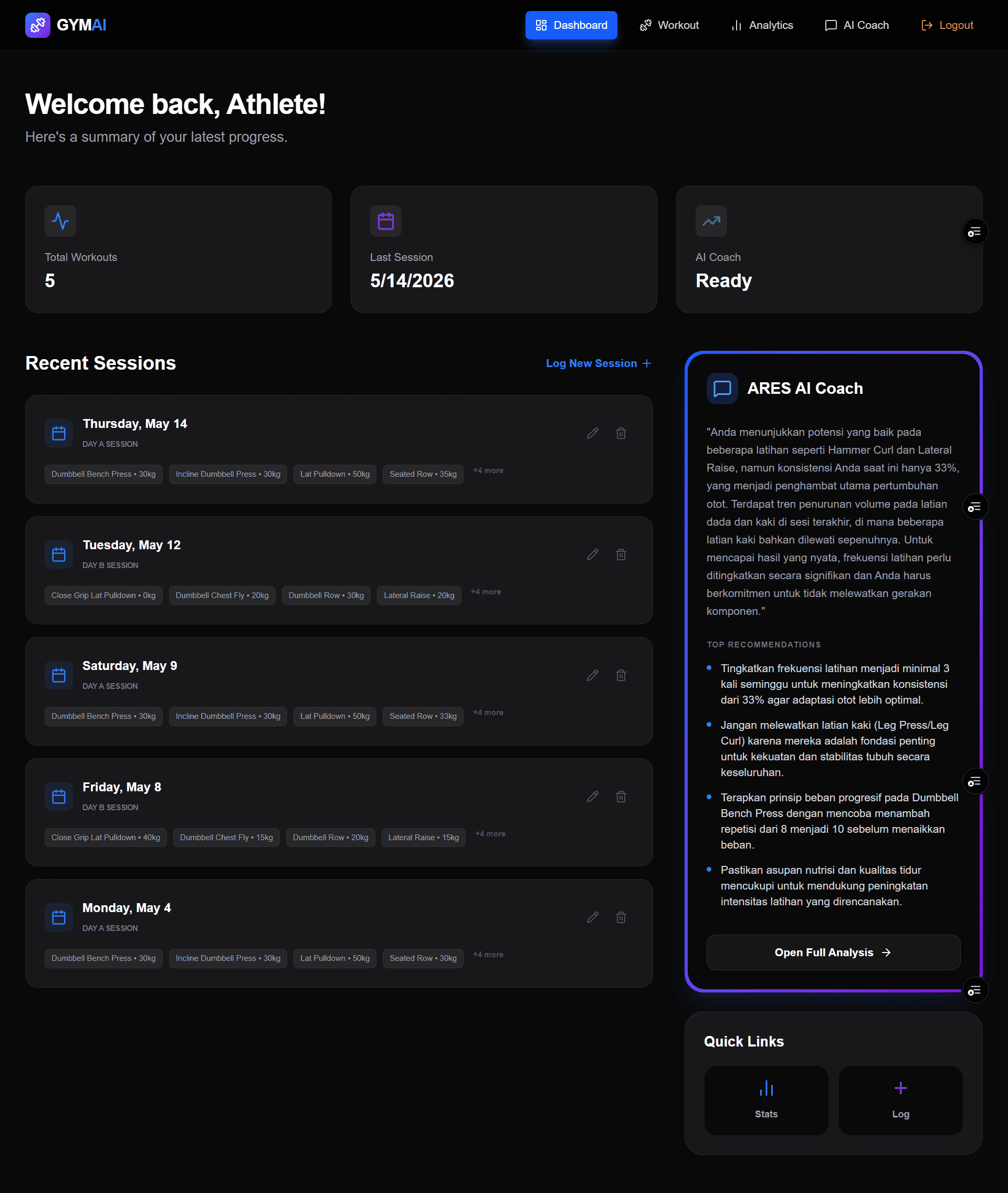Click the AI Coach trending-up icon
This screenshot has height=1193, width=1008.
tap(711, 221)
